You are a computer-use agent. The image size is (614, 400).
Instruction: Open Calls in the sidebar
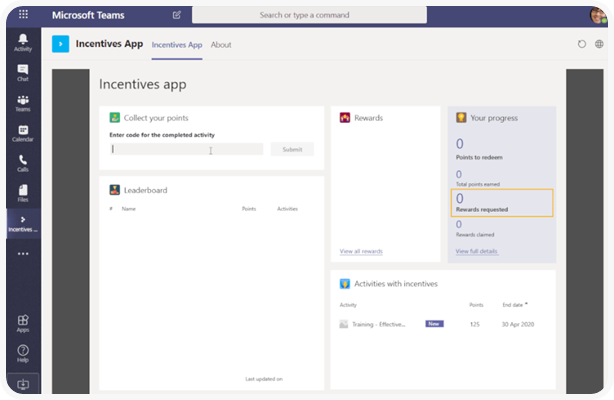coord(22,162)
